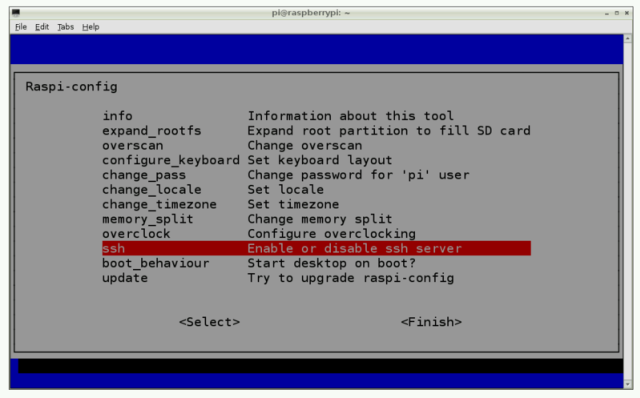Choose the change_locale entry
The height and width of the screenshot is (398, 640).
[x=316, y=189]
